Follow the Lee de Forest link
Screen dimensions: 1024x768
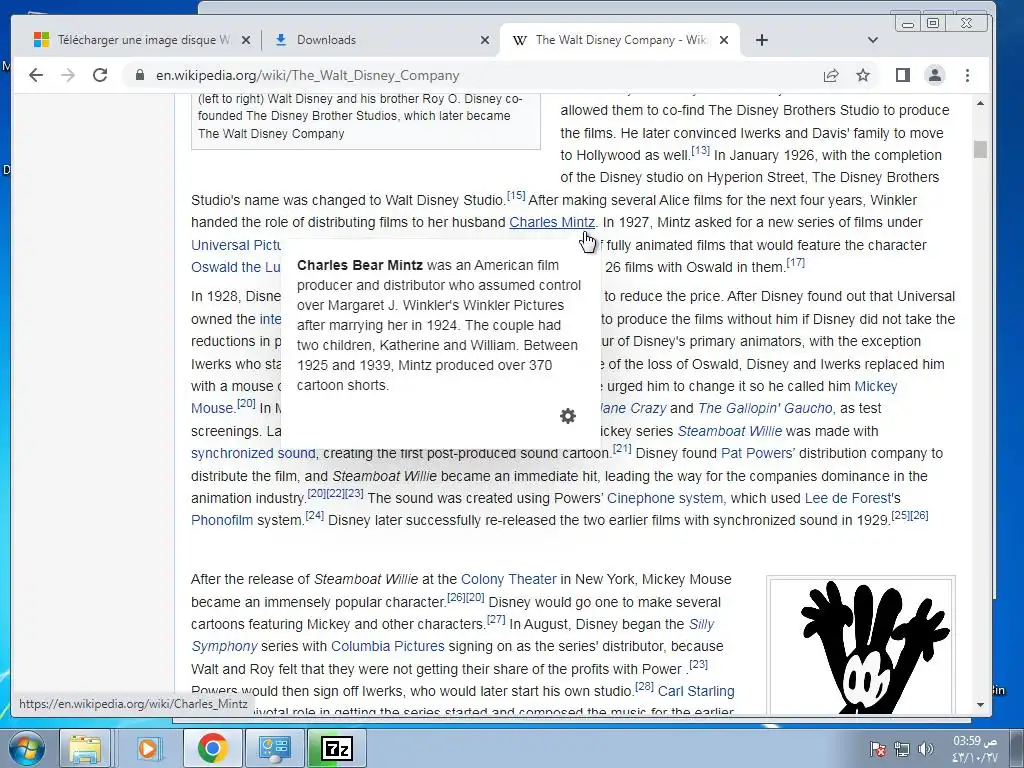tap(848, 498)
